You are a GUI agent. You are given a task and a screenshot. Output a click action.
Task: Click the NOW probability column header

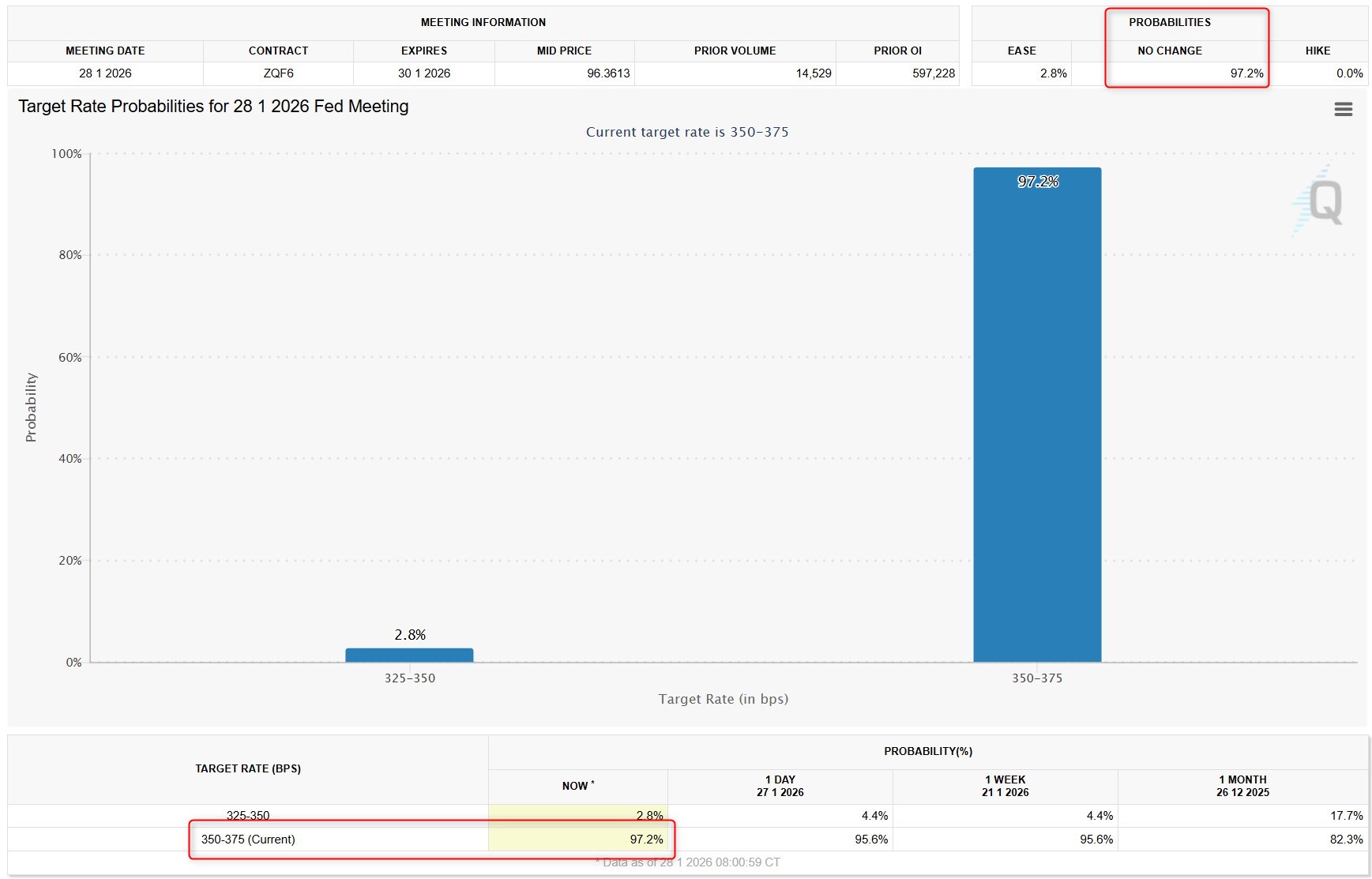pos(577,786)
